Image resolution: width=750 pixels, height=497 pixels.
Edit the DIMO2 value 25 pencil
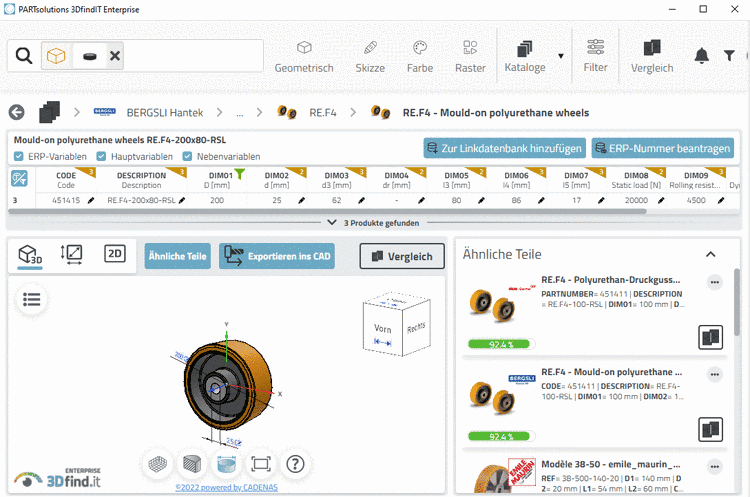(301, 200)
